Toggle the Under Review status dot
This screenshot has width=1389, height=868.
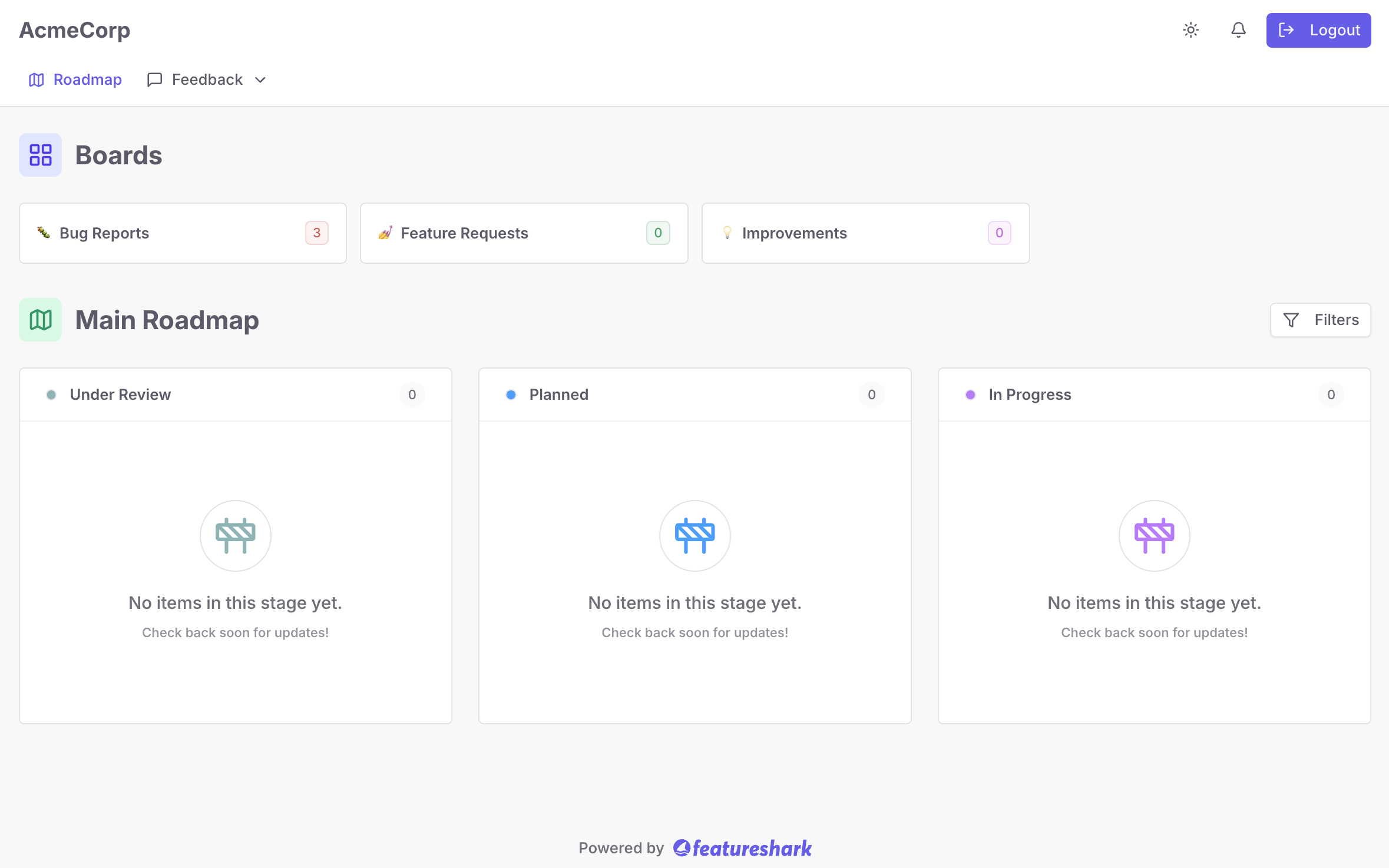[52, 395]
